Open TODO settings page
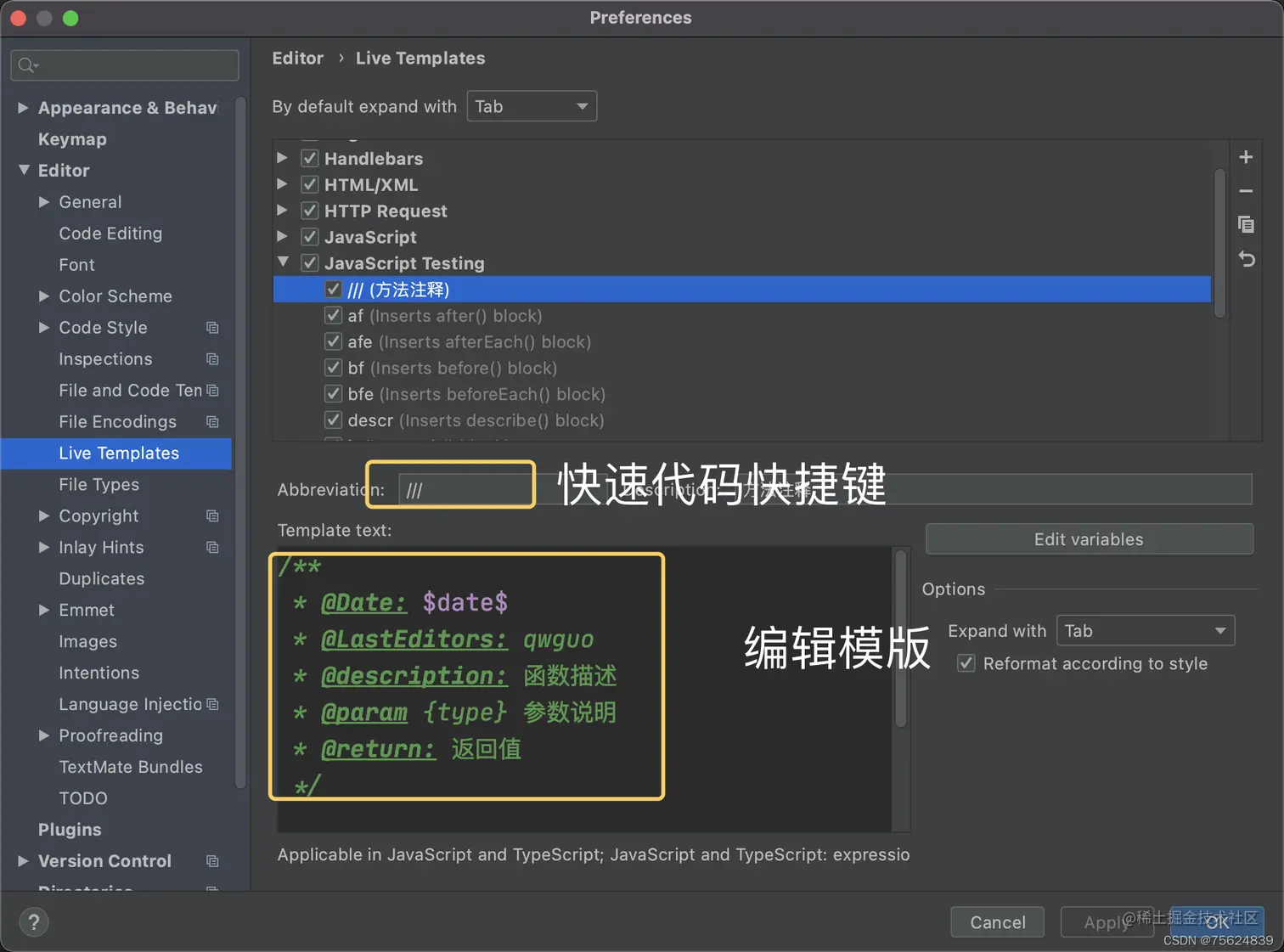 pyautogui.click(x=83, y=798)
